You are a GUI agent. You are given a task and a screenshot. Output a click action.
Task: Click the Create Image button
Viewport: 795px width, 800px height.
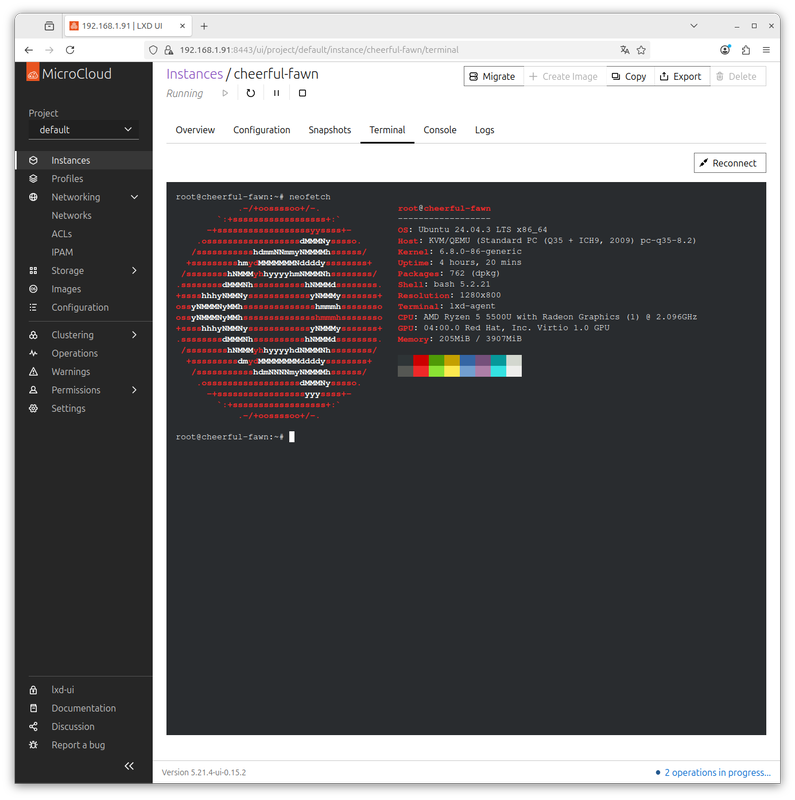click(564, 77)
